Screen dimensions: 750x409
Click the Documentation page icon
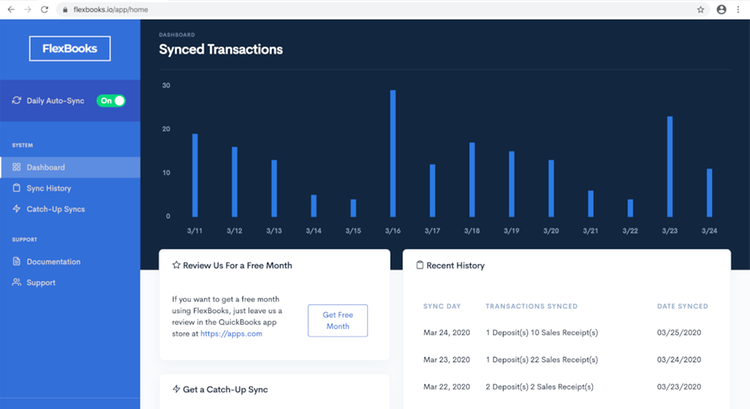click(16, 262)
